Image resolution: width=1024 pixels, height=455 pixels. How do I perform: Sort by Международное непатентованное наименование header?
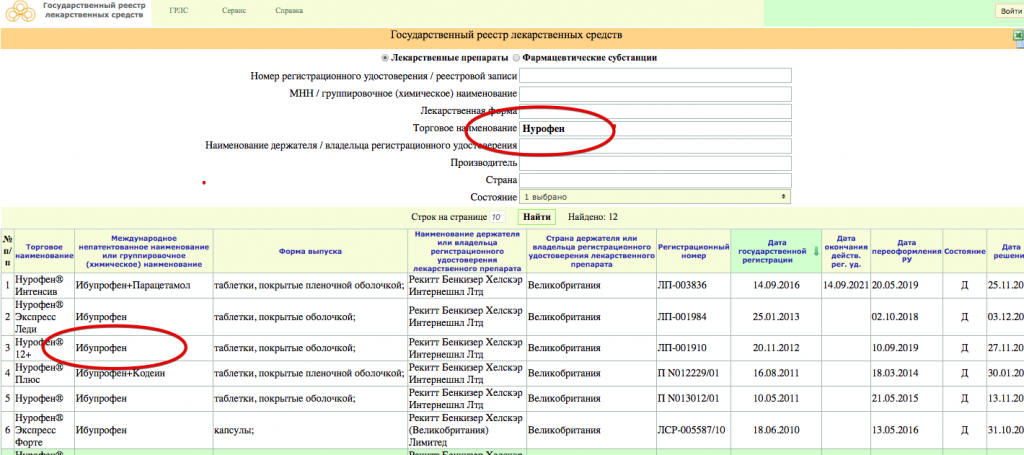coord(144,252)
